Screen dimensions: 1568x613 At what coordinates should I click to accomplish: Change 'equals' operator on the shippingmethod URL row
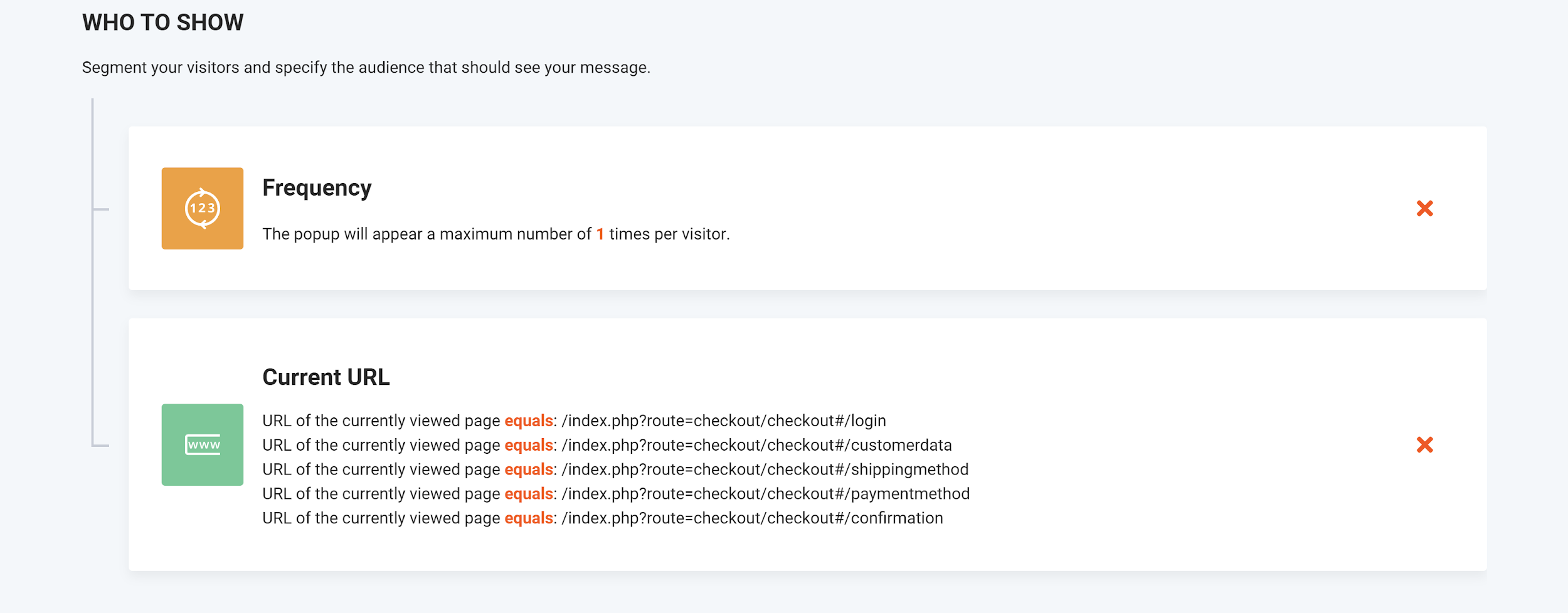(x=529, y=469)
